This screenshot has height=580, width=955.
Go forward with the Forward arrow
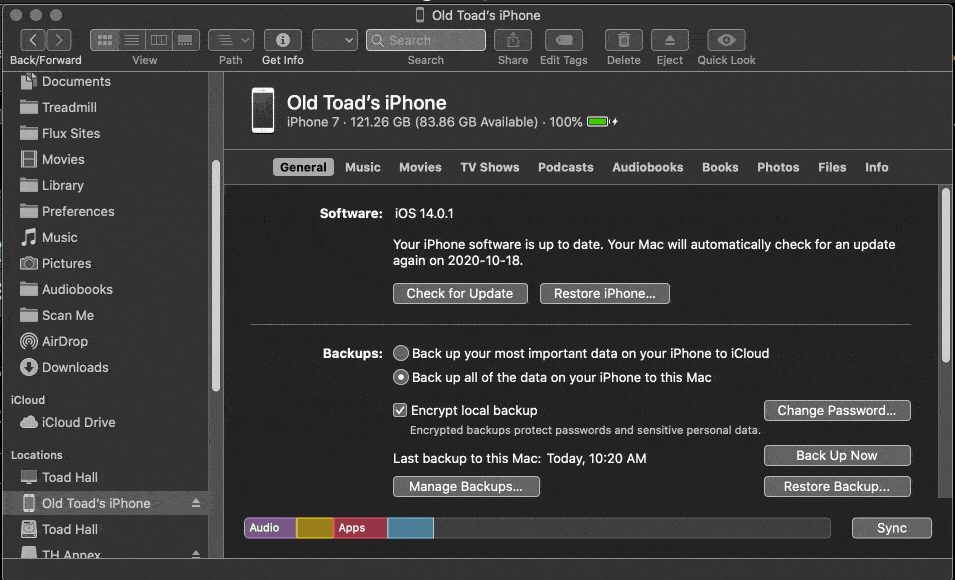tap(59, 40)
